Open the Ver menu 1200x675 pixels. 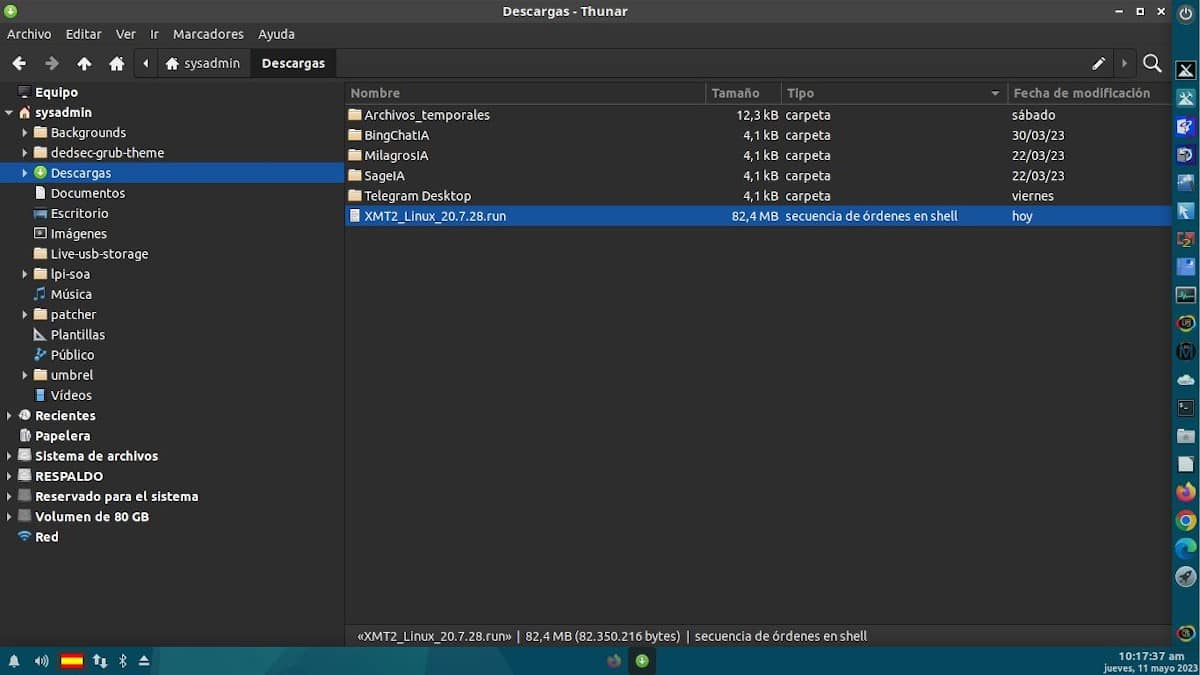[126, 34]
